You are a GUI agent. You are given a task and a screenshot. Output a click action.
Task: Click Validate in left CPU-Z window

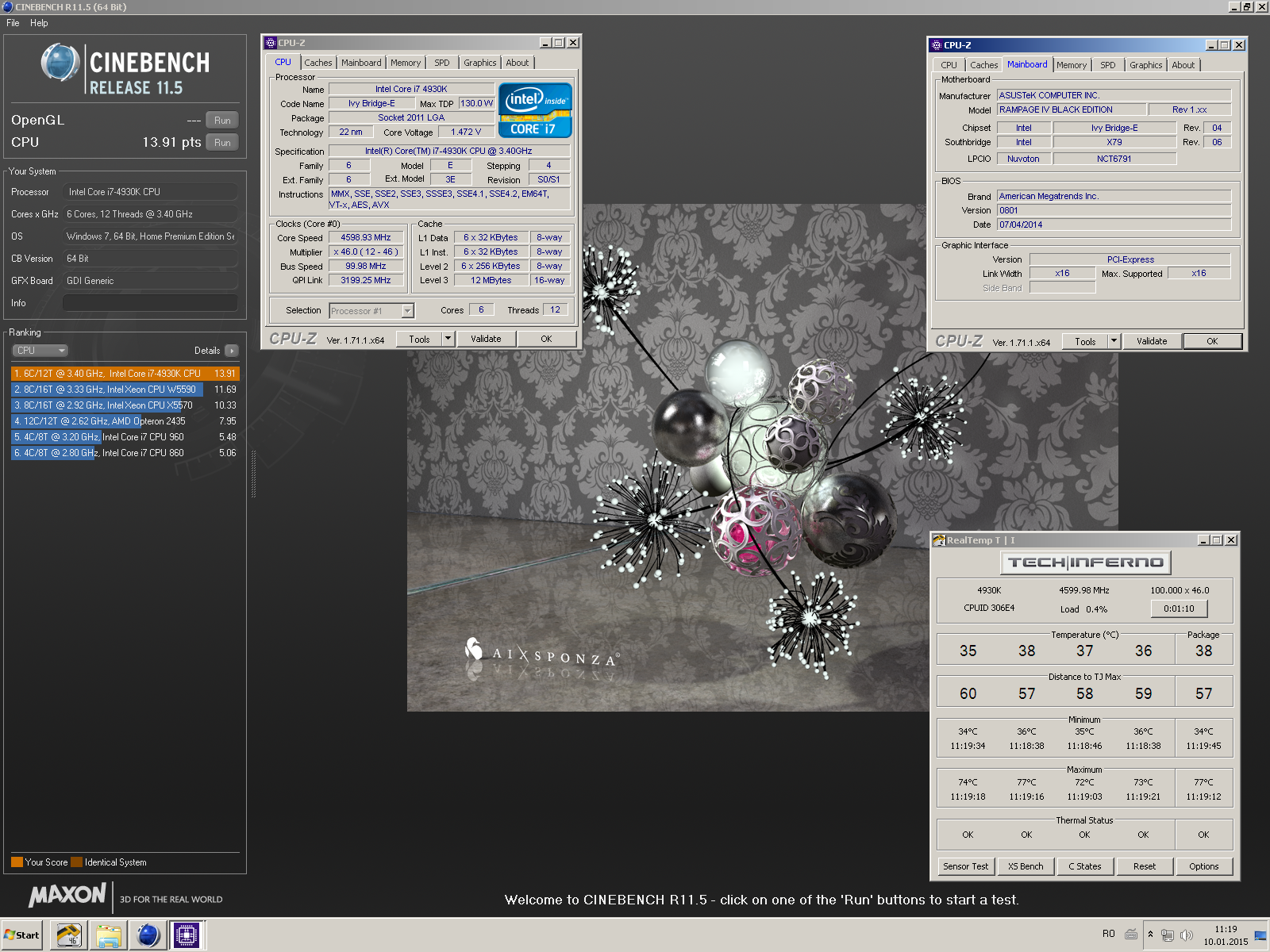(x=486, y=339)
